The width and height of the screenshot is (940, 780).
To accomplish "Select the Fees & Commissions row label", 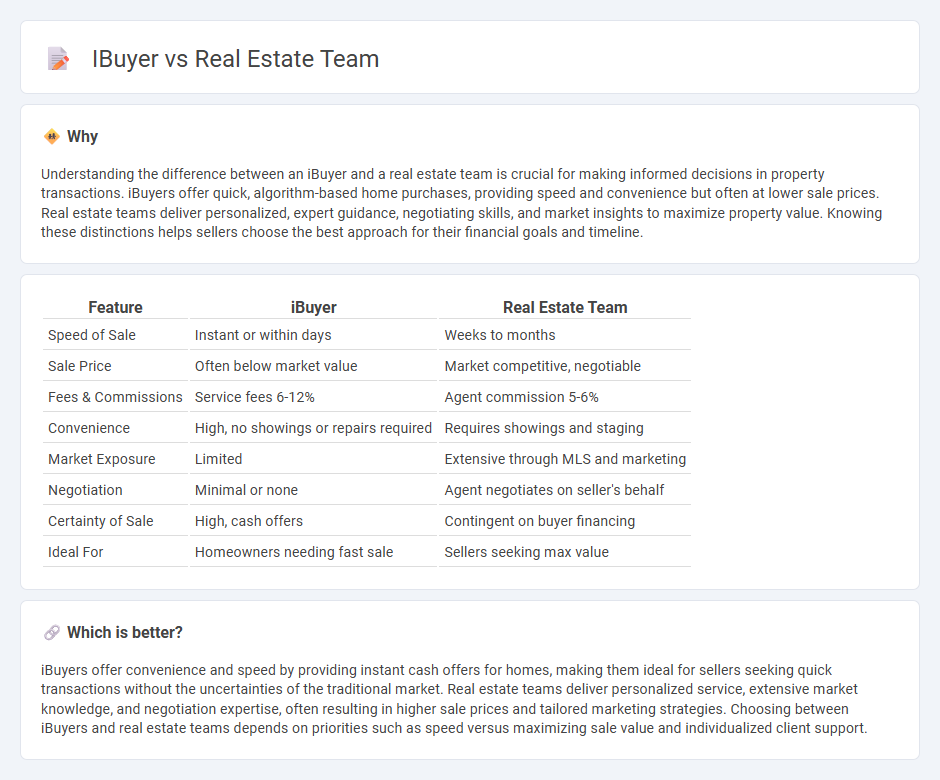I will (115, 397).
